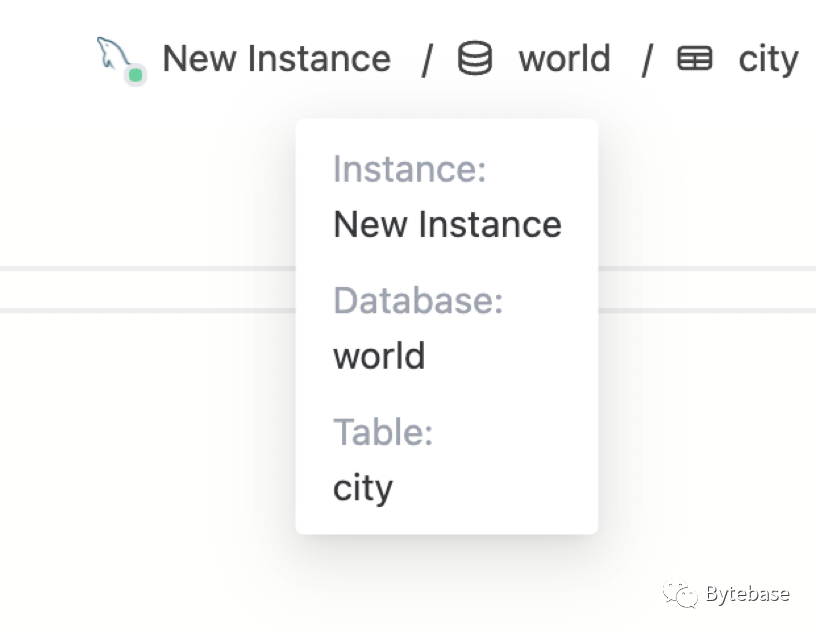
Task: Click the upper horizontal divider line
Action: [x=150, y=269]
